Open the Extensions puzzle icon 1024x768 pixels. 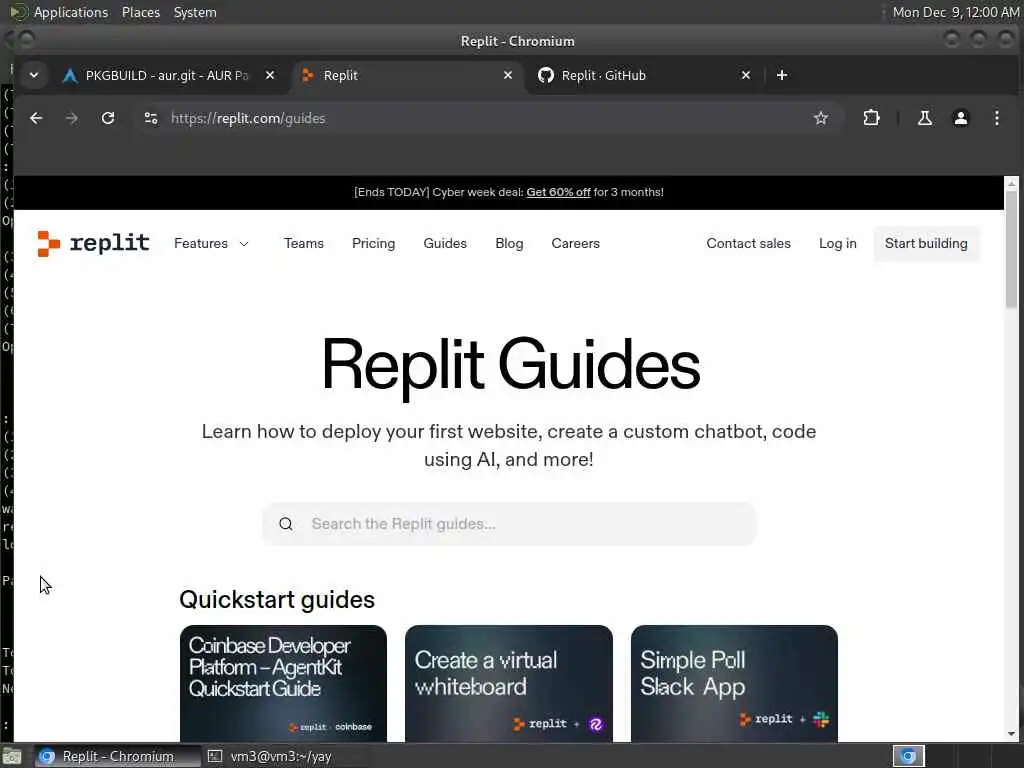[871, 118]
